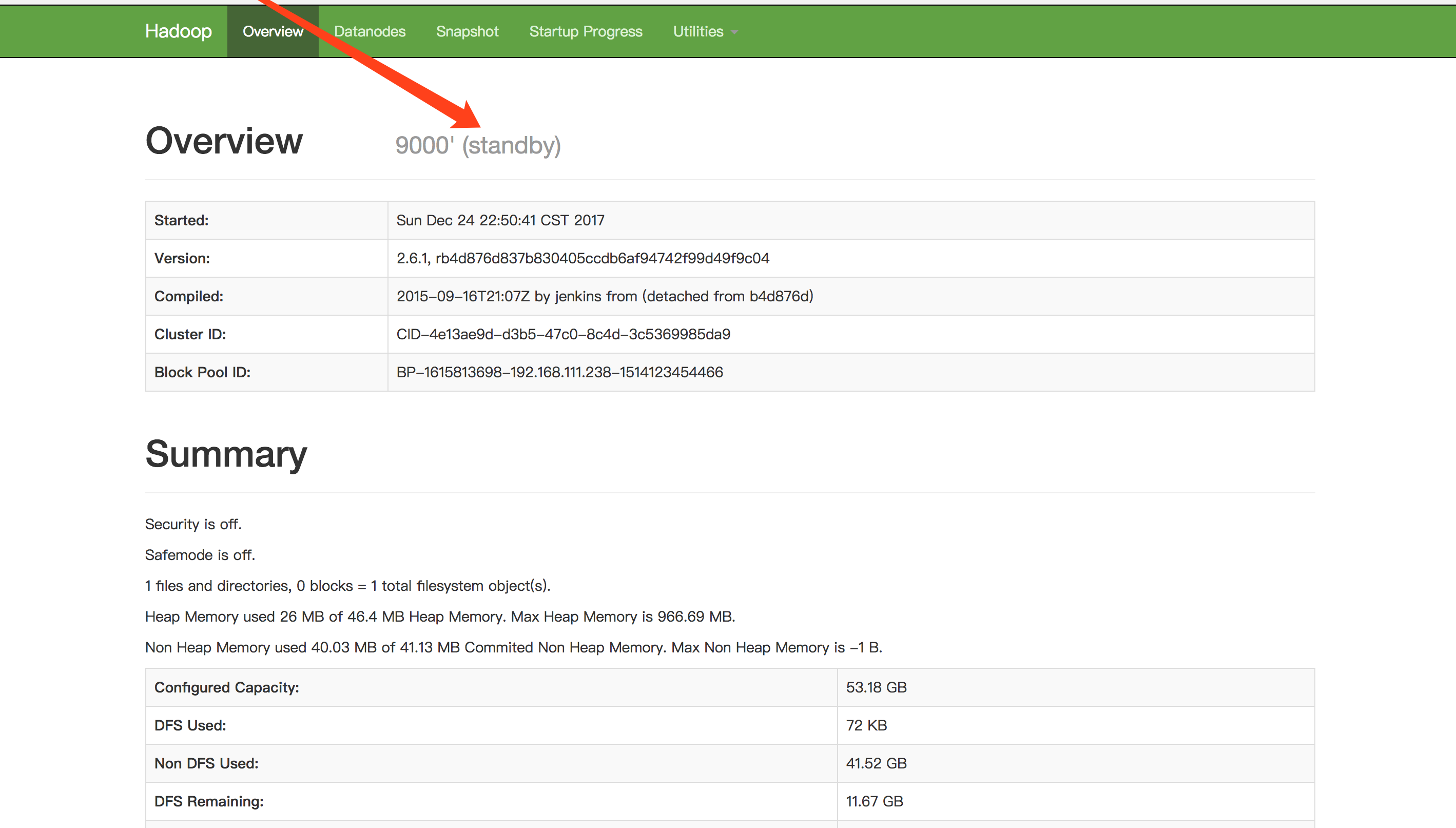The image size is (1456, 828).
Task: Click the 9000' (standby) status text
Action: pyautogui.click(x=478, y=146)
